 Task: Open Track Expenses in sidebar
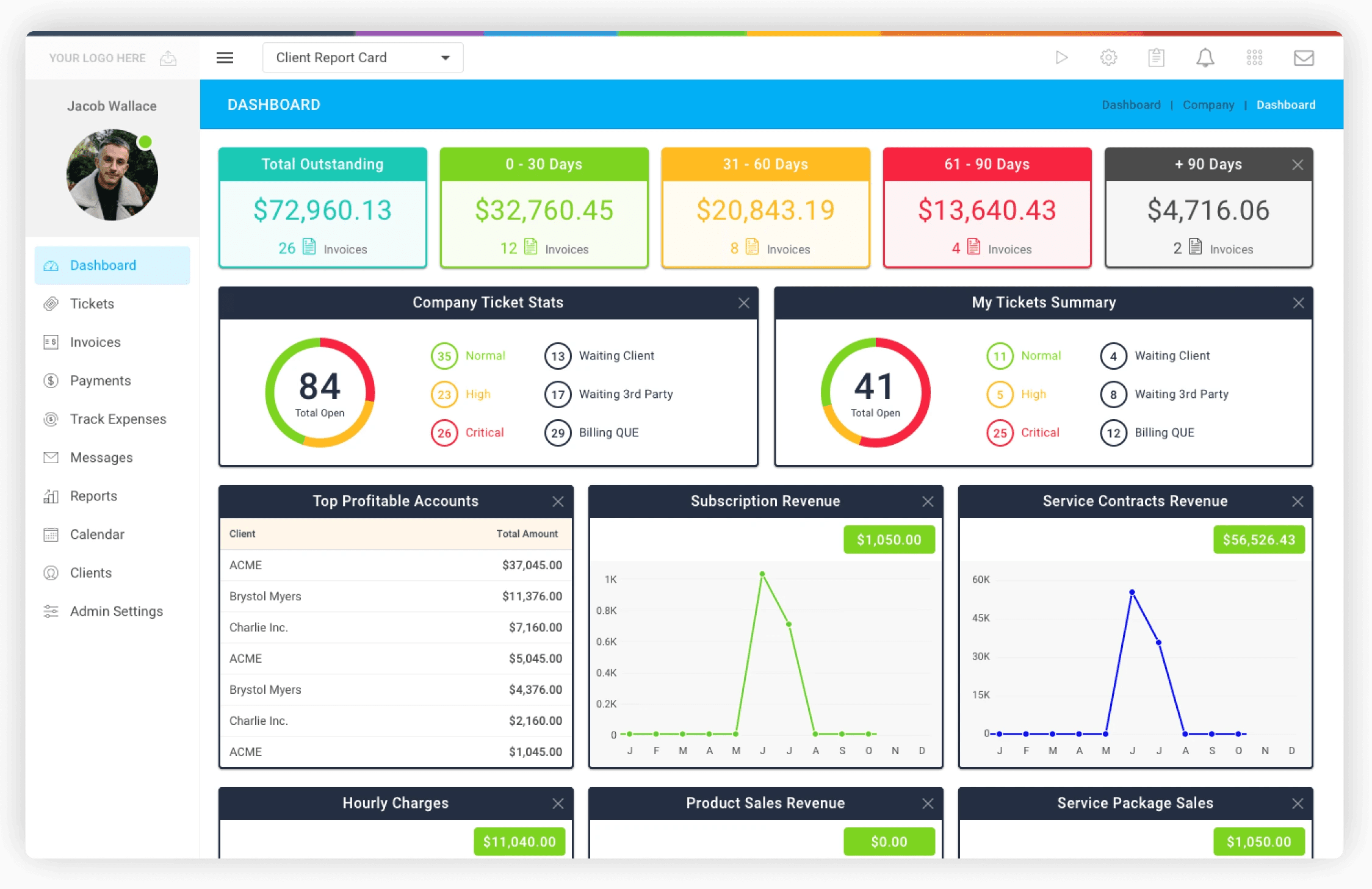(x=118, y=419)
